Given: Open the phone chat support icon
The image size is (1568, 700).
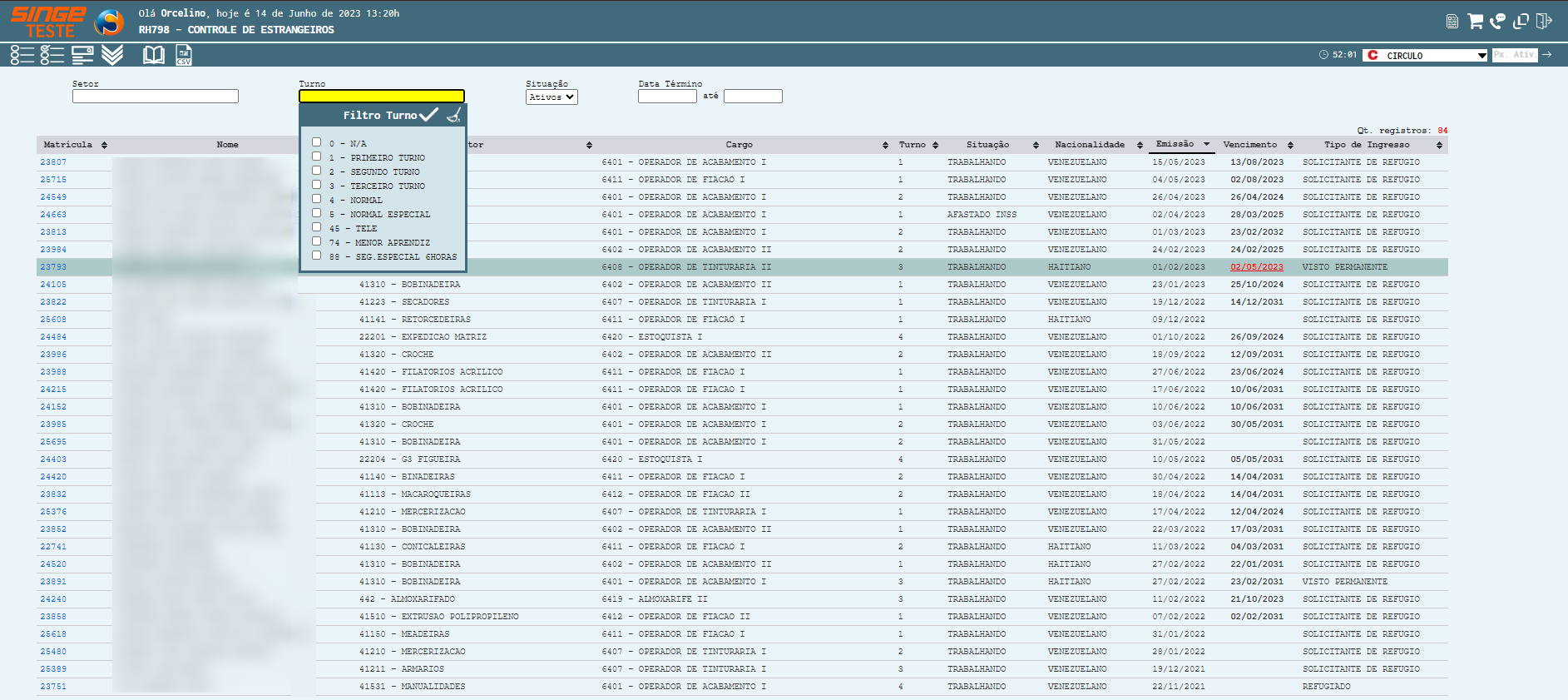Looking at the screenshot, I should [x=1498, y=21].
